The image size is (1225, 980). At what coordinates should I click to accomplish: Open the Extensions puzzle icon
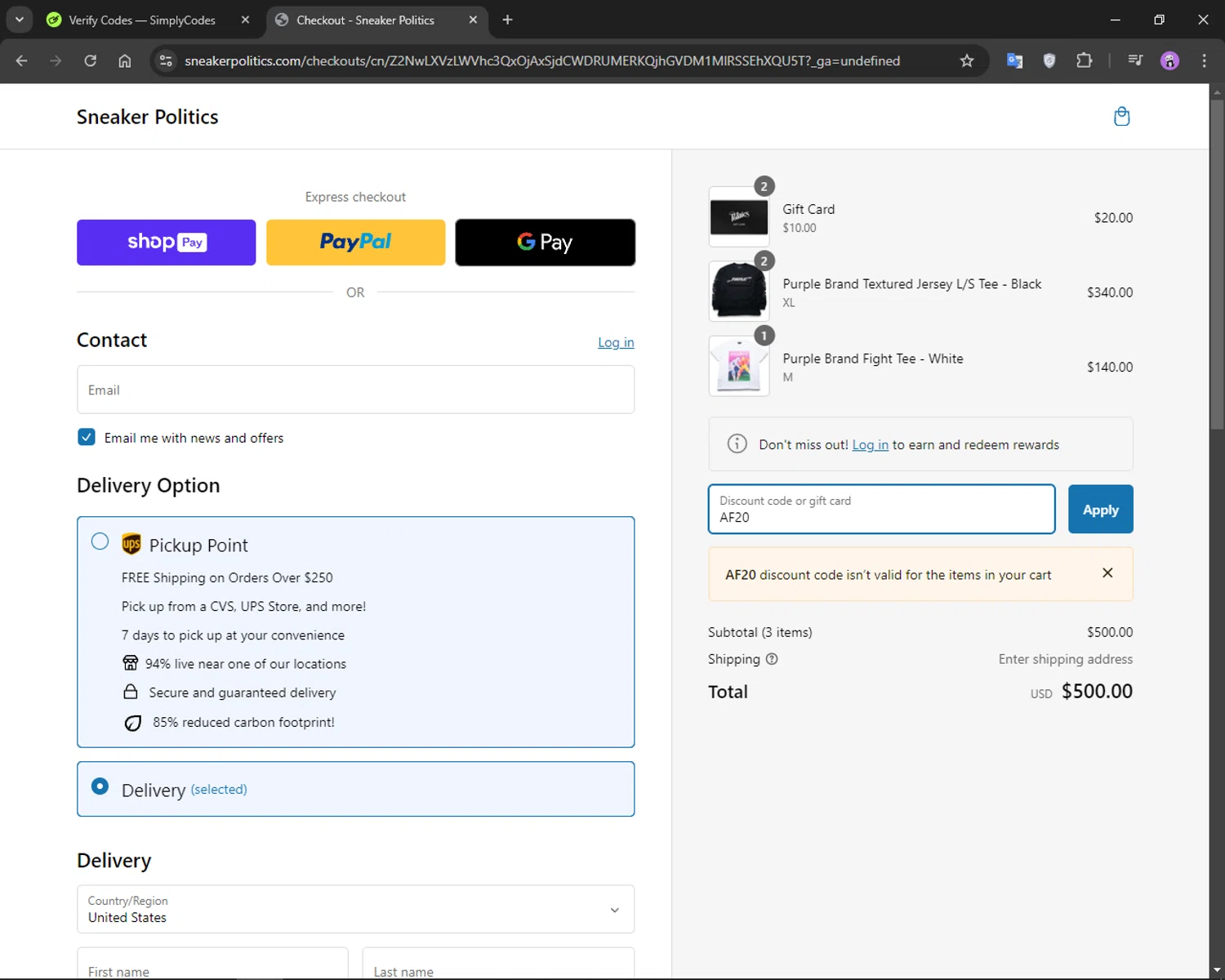click(1085, 60)
